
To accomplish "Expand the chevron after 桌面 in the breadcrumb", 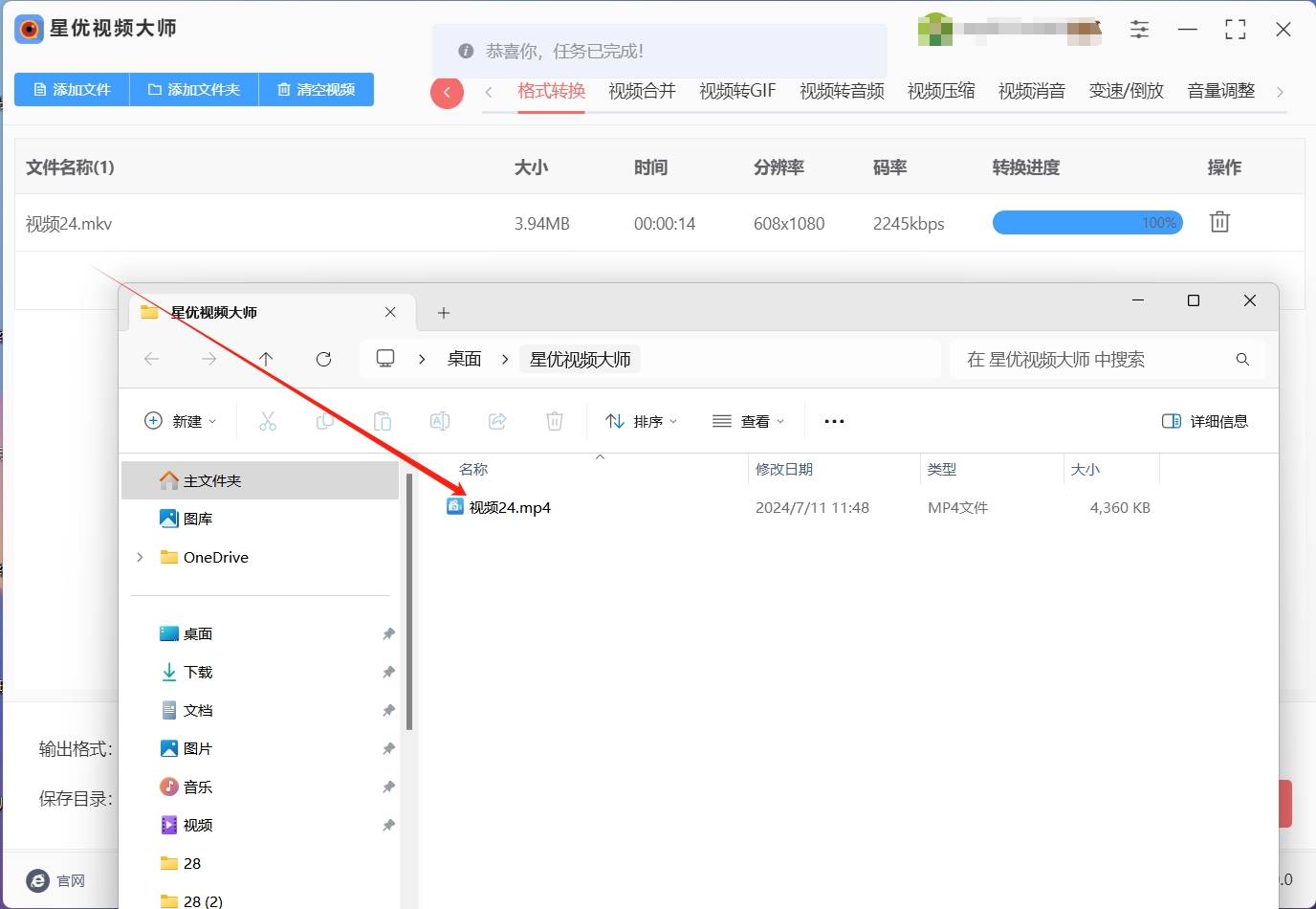I will tap(505, 359).
